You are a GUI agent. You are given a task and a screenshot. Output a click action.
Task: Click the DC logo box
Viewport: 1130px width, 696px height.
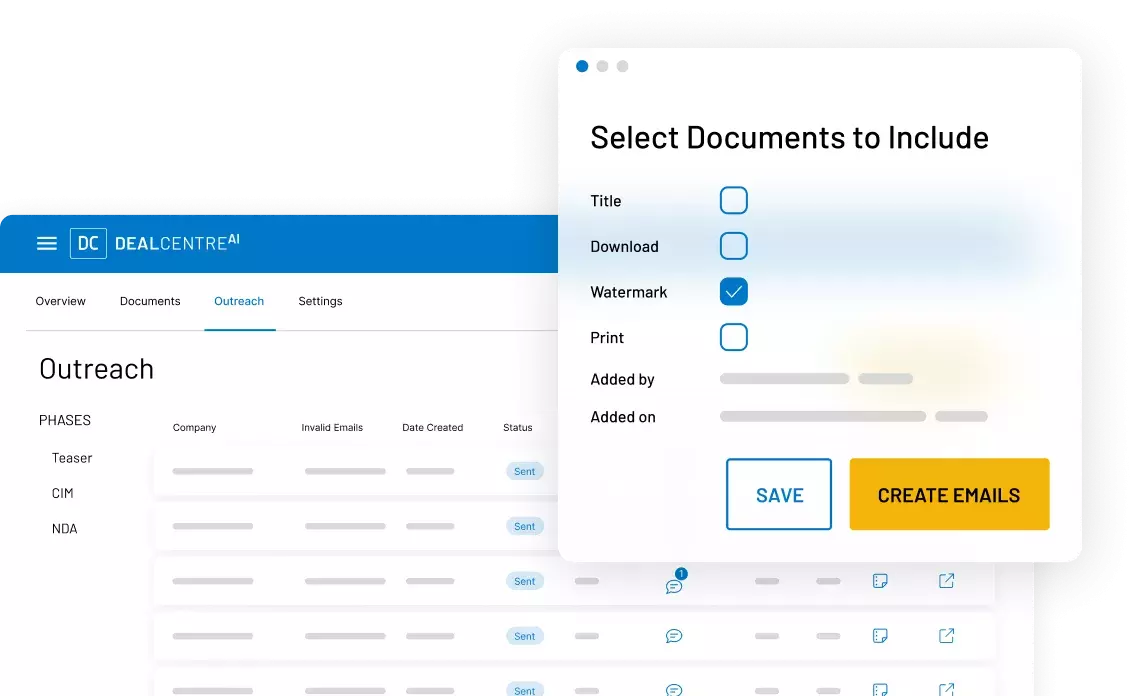[88, 244]
